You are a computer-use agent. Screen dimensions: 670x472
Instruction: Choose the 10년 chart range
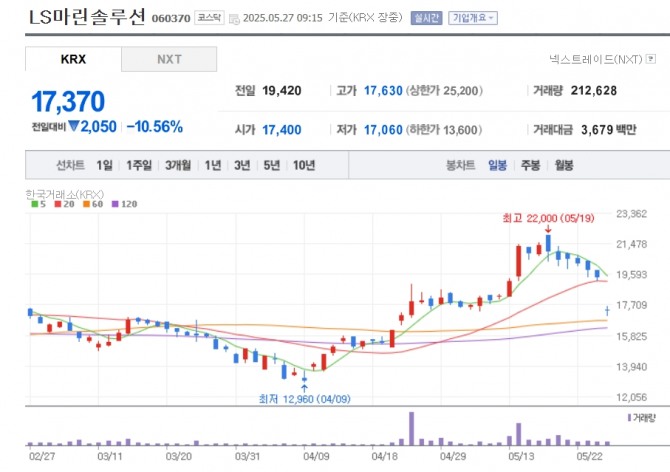click(304, 165)
